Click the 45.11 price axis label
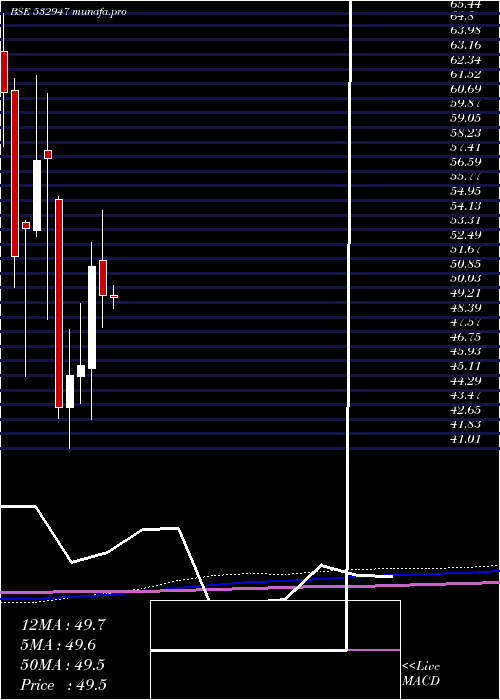 pos(466,367)
